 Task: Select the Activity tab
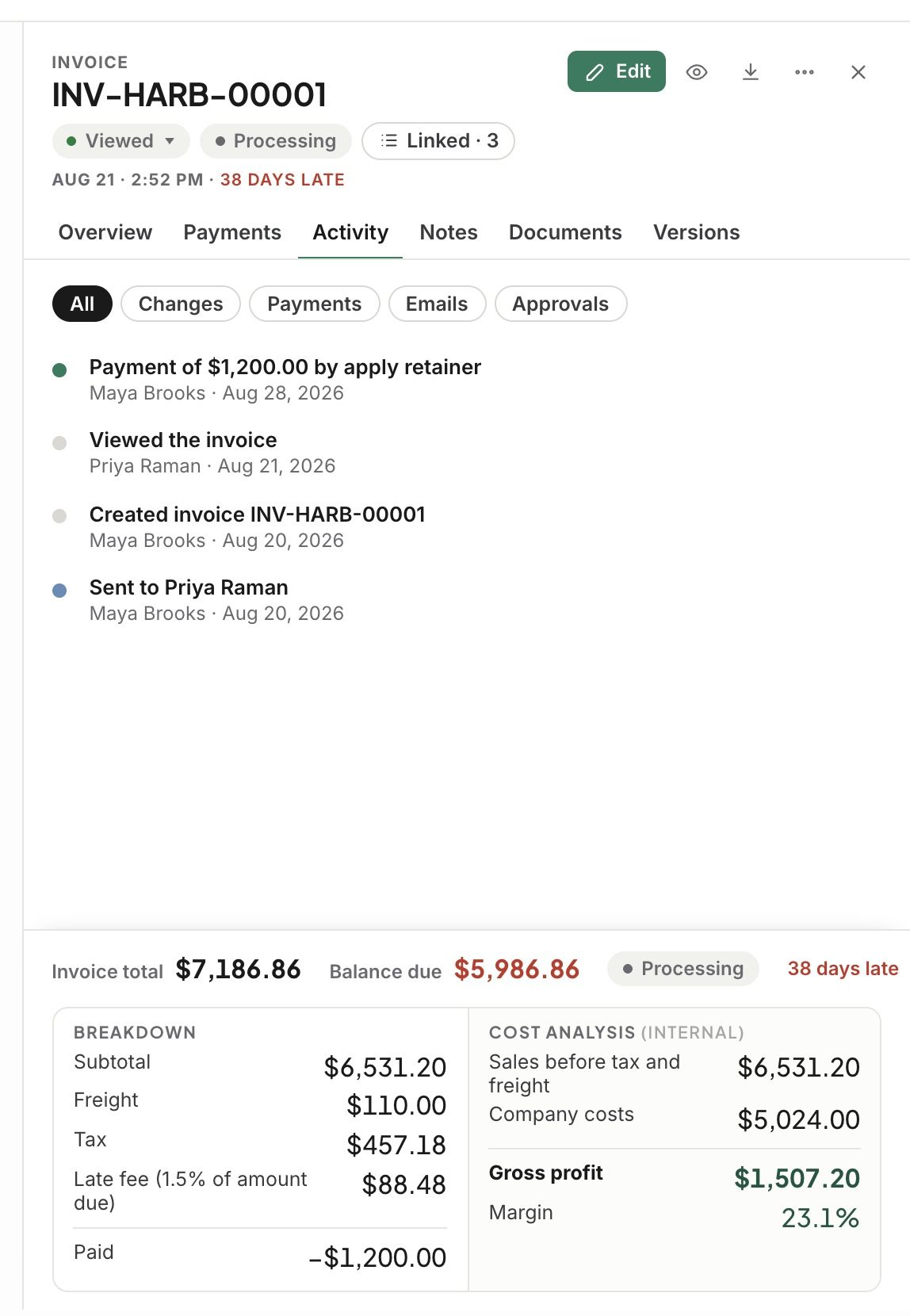(350, 232)
